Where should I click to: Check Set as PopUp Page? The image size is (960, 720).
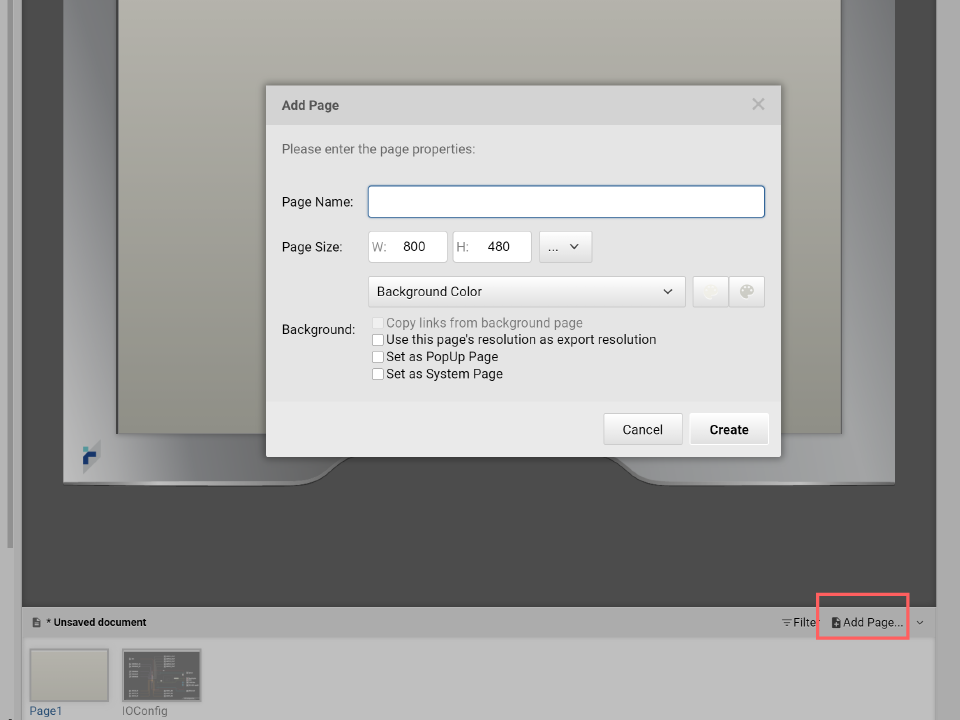pyautogui.click(x=378, y=357)
